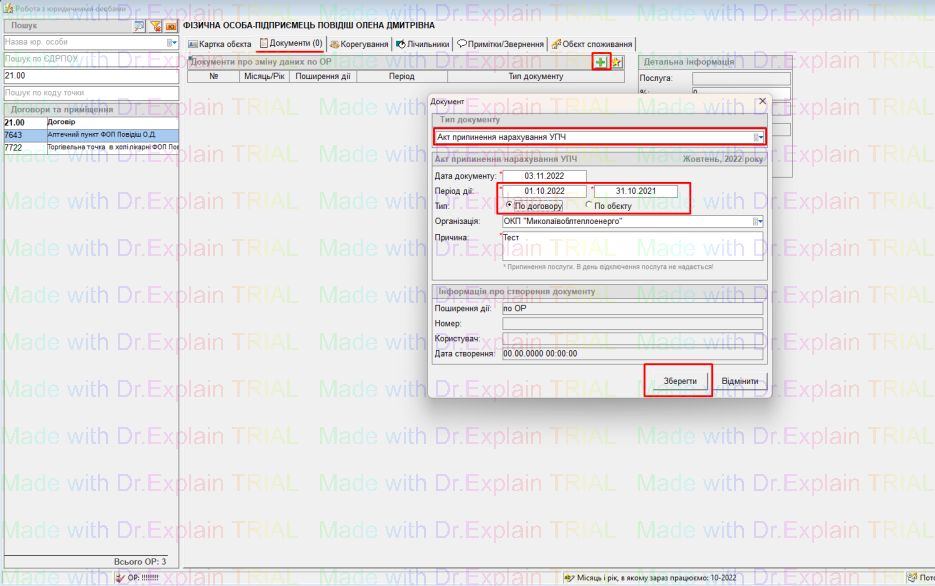Expand the Назва юр. особи dropdown
Viewport: 935px width, 586px height.
pyautogui.click(x=172, y=43)
